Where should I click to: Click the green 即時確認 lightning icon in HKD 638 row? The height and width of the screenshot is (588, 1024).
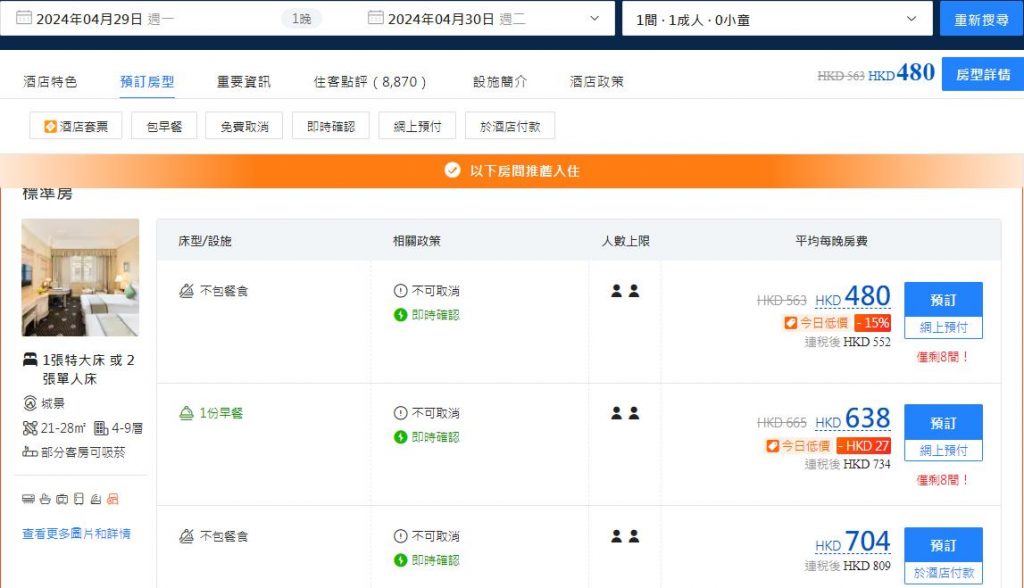[400, 437]
